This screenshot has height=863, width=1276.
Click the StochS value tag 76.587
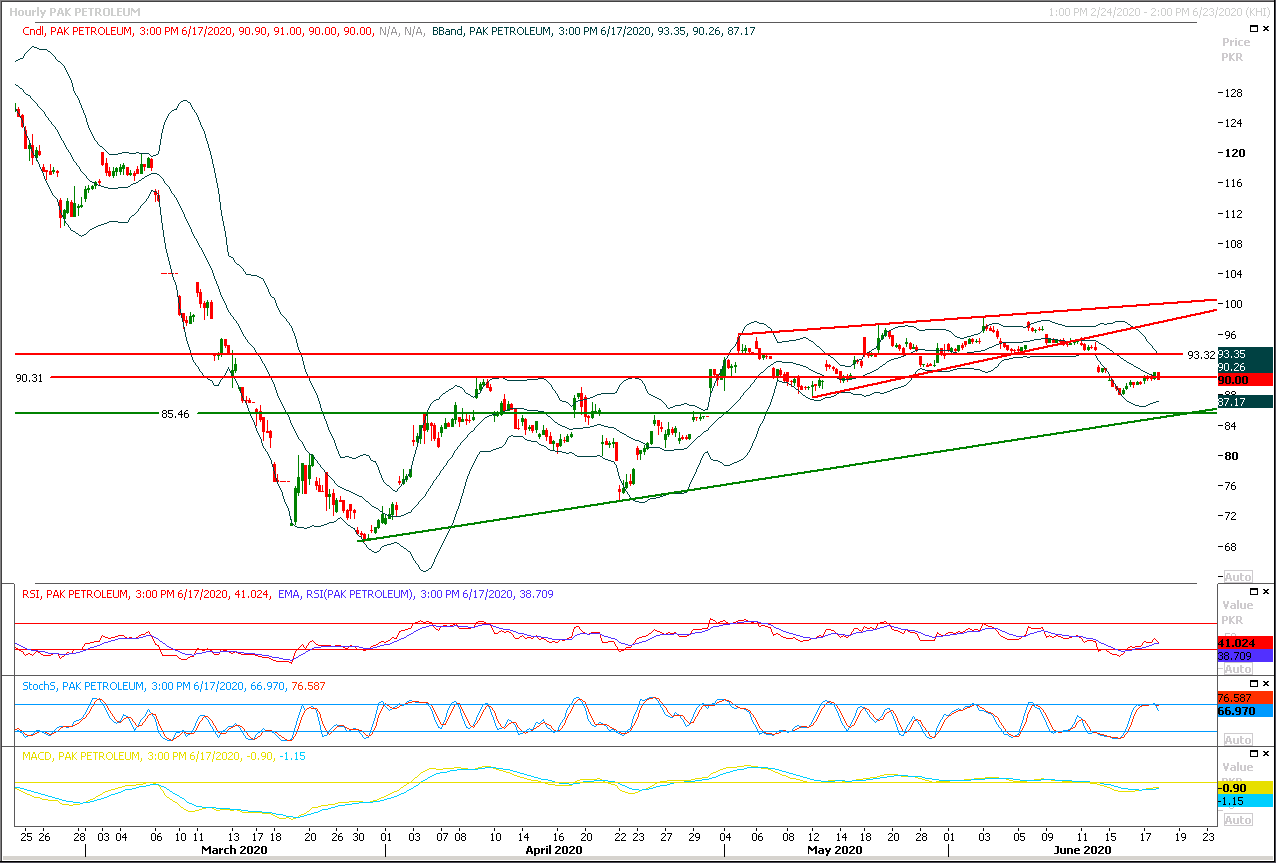1245,697
